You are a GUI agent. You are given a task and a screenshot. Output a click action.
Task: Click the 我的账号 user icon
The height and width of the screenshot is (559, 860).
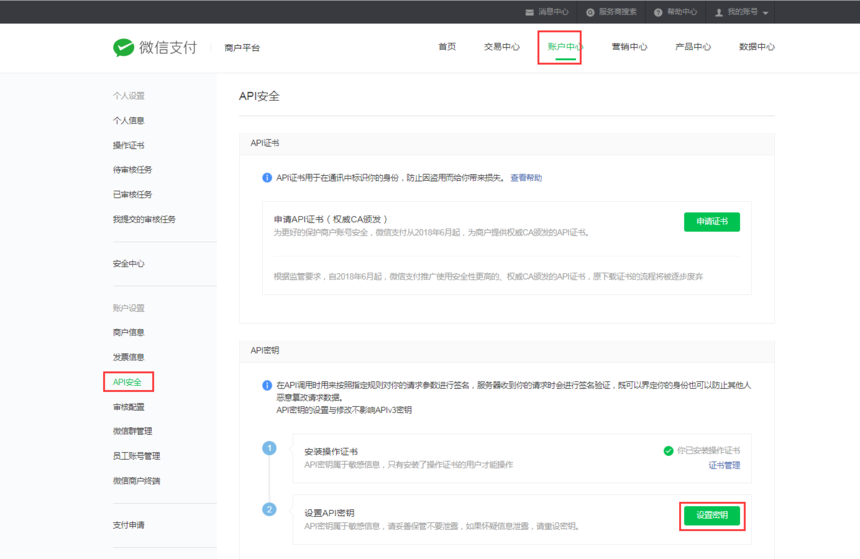click(719, 12)
